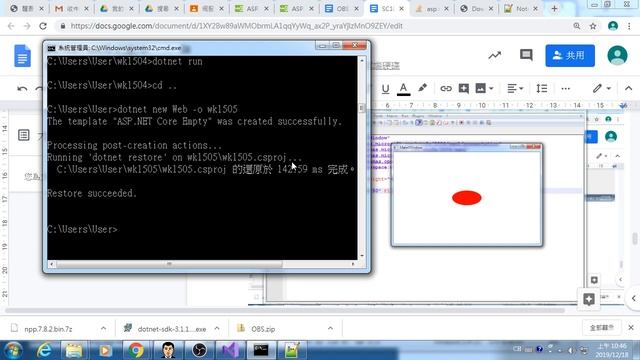Open the Windows Start button

tap(13, 350)
